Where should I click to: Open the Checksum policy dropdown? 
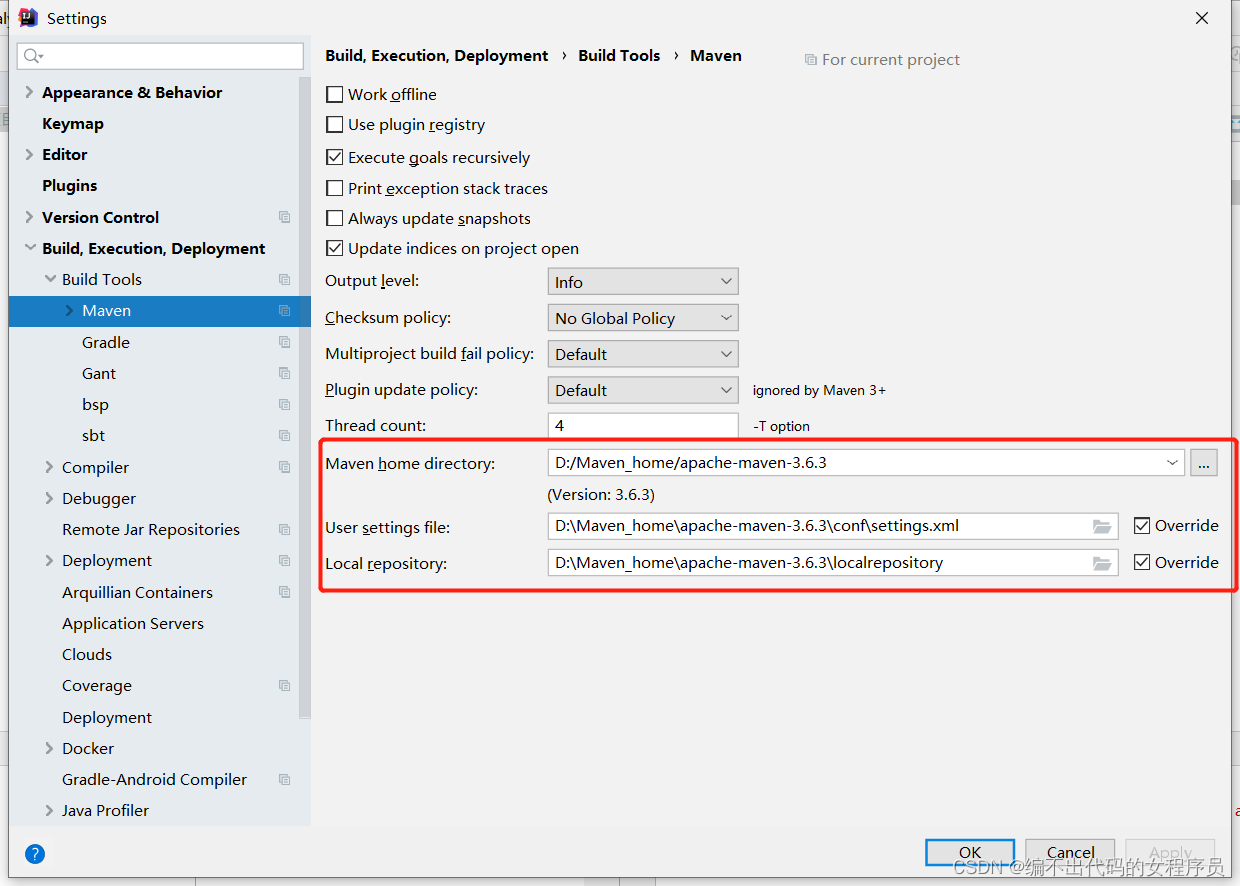tap(643, 318)
